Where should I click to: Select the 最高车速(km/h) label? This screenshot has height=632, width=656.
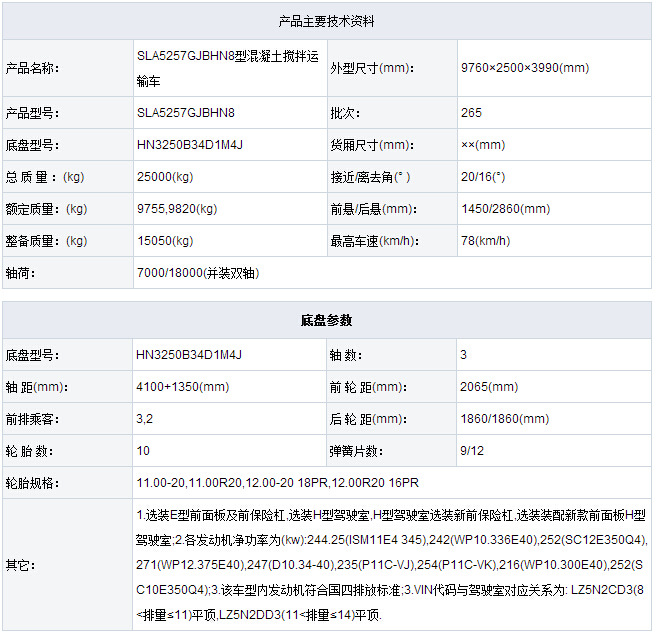pyautogui.click(x=375, y=241)
